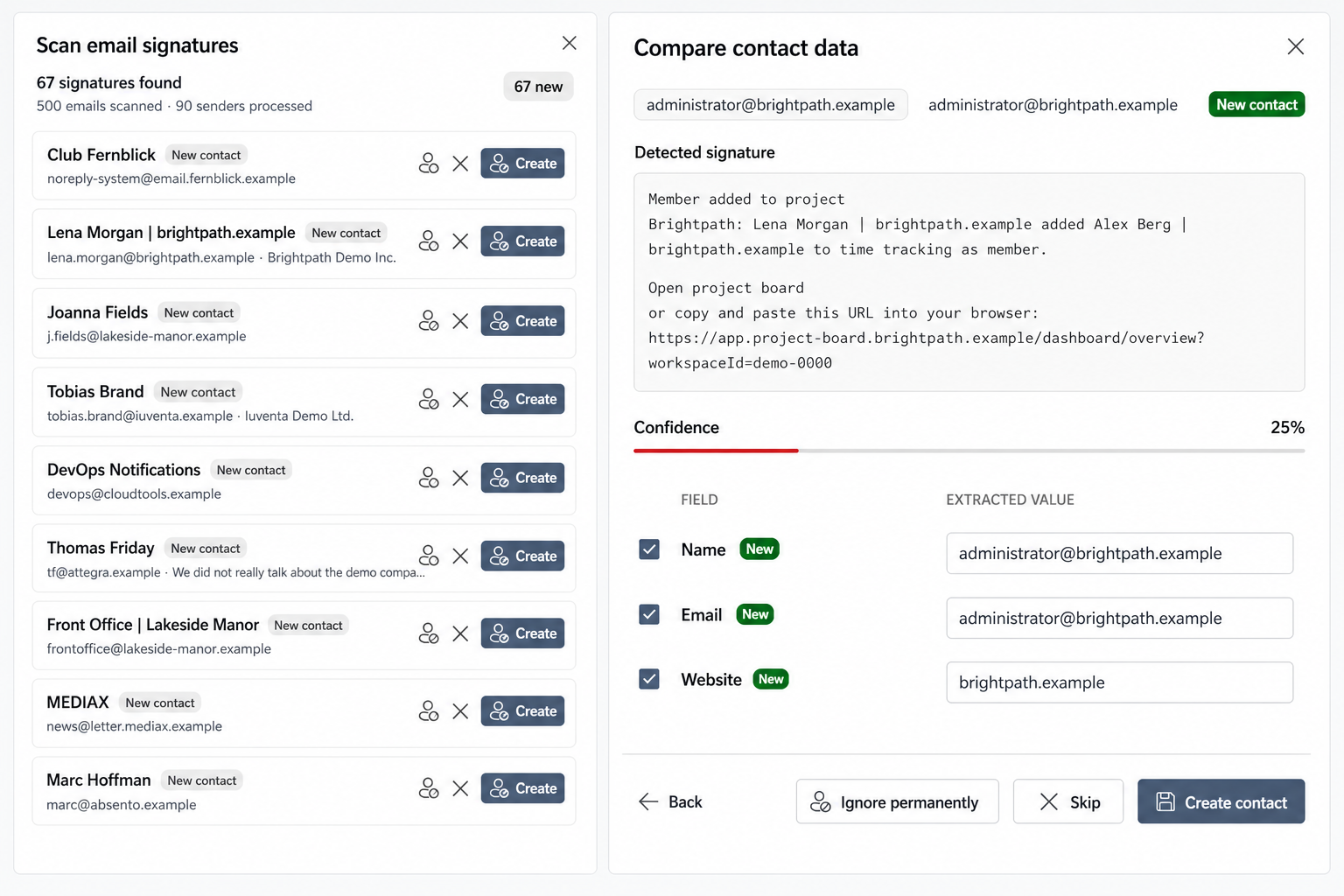1344x896 pixels.
Task: Click the Skip button
Action: tap(1067, 801)
